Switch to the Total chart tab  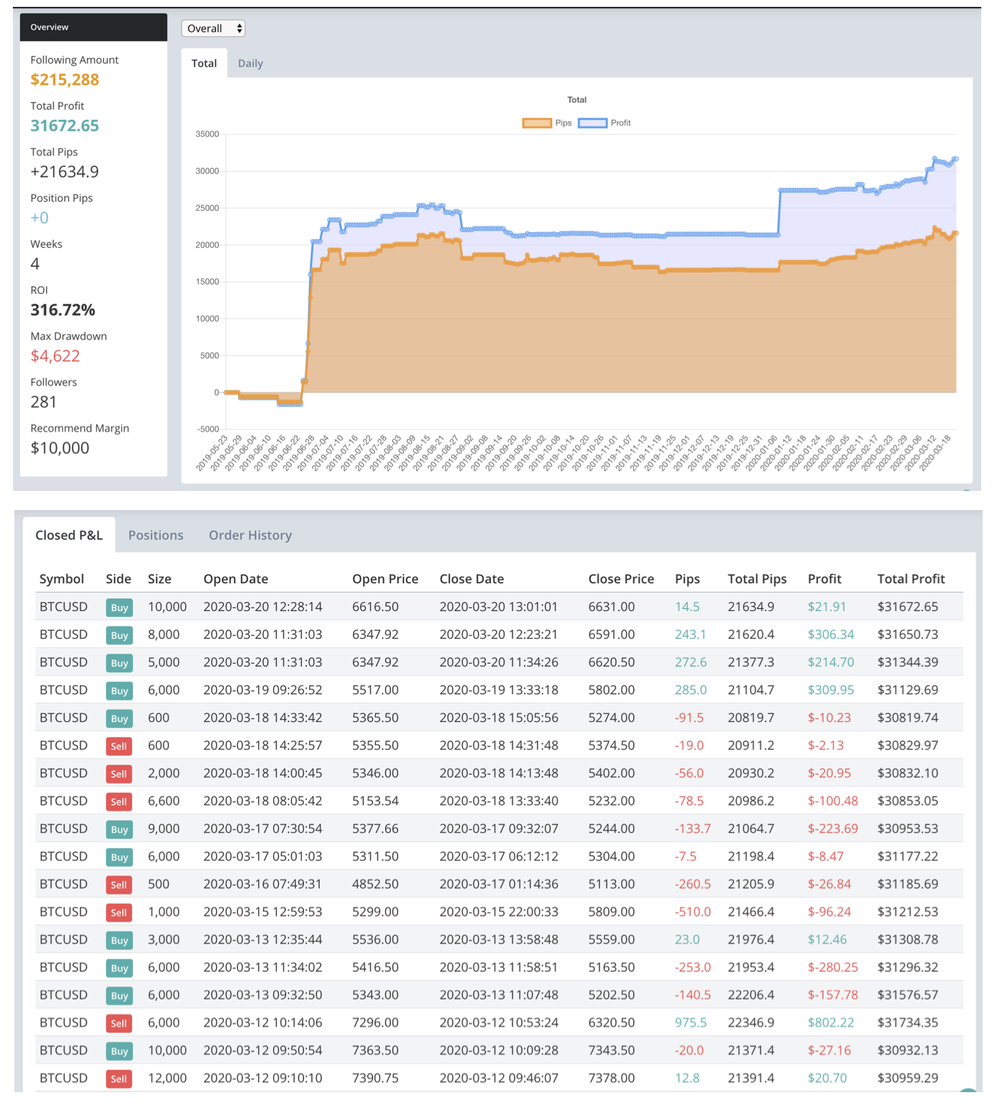(x=204, y=63)
